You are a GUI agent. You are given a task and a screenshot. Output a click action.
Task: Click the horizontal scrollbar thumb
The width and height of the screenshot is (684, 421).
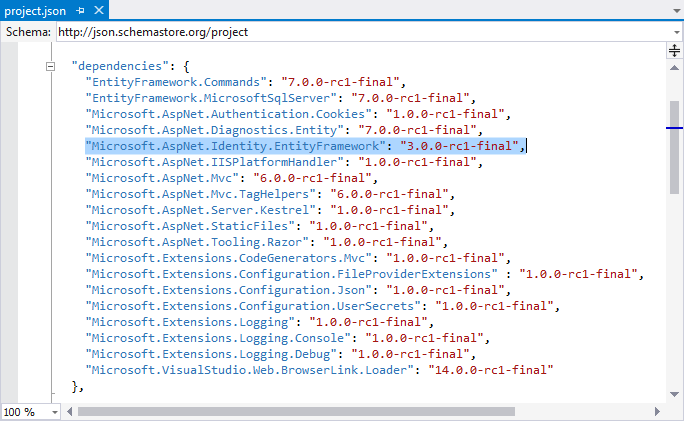point(296,411)
